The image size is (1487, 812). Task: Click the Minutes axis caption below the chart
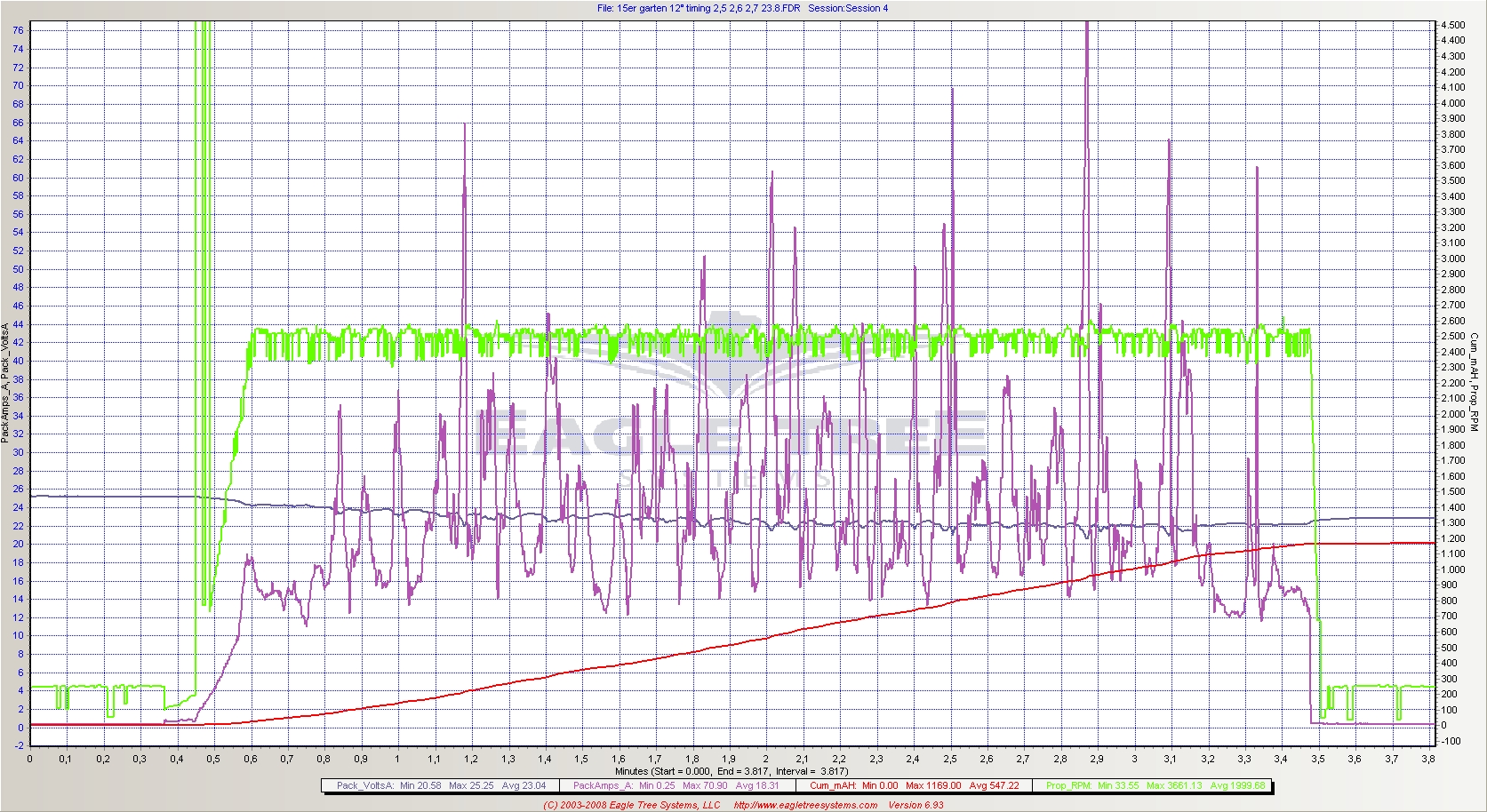point(732,771)
